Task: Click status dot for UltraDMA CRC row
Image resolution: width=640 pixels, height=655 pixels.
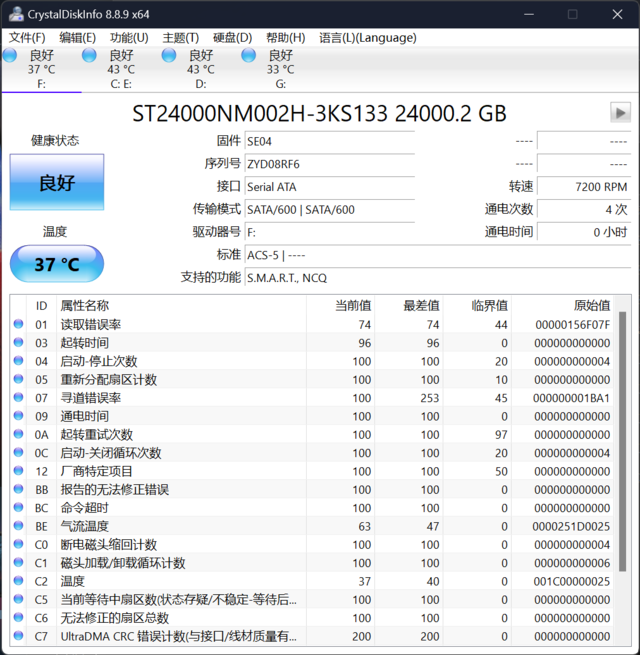Action: click(18, 635)
